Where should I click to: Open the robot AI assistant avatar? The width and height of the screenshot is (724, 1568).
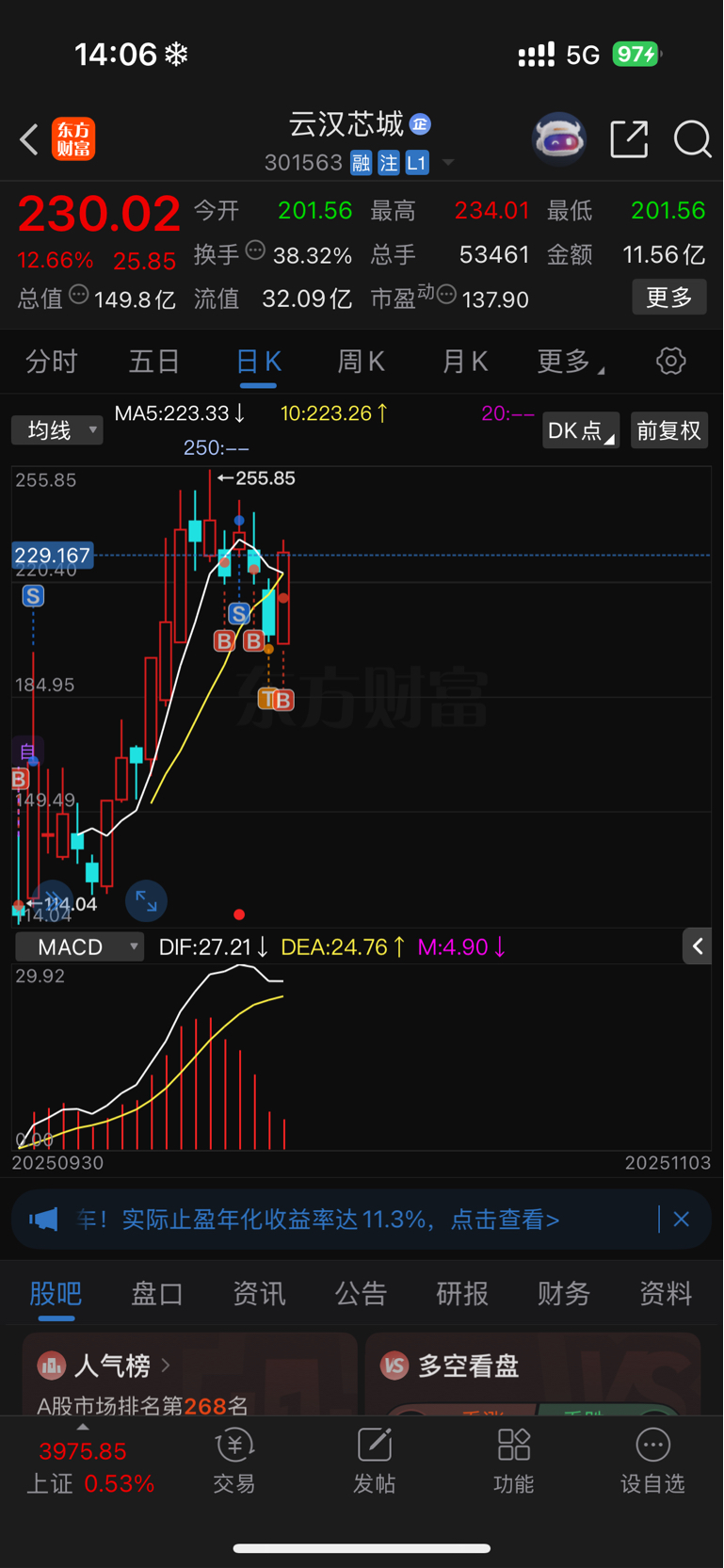pos(559,139)
